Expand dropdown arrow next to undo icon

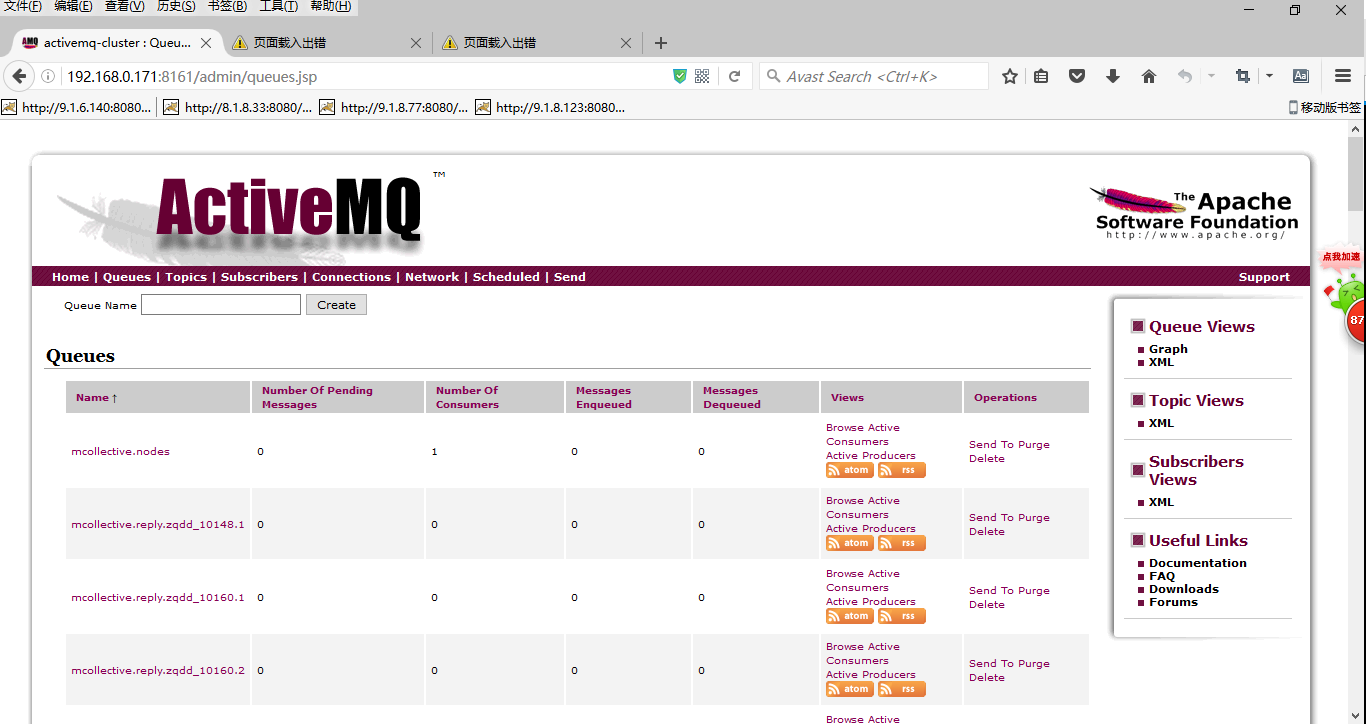1211,76
